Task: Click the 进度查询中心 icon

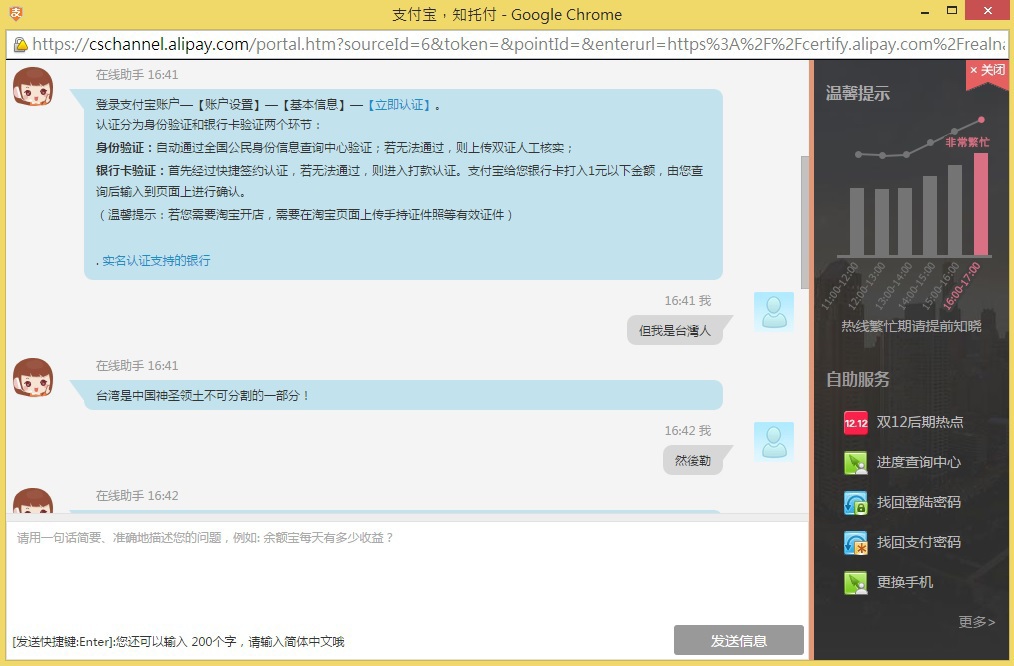Action: point(856,463)
